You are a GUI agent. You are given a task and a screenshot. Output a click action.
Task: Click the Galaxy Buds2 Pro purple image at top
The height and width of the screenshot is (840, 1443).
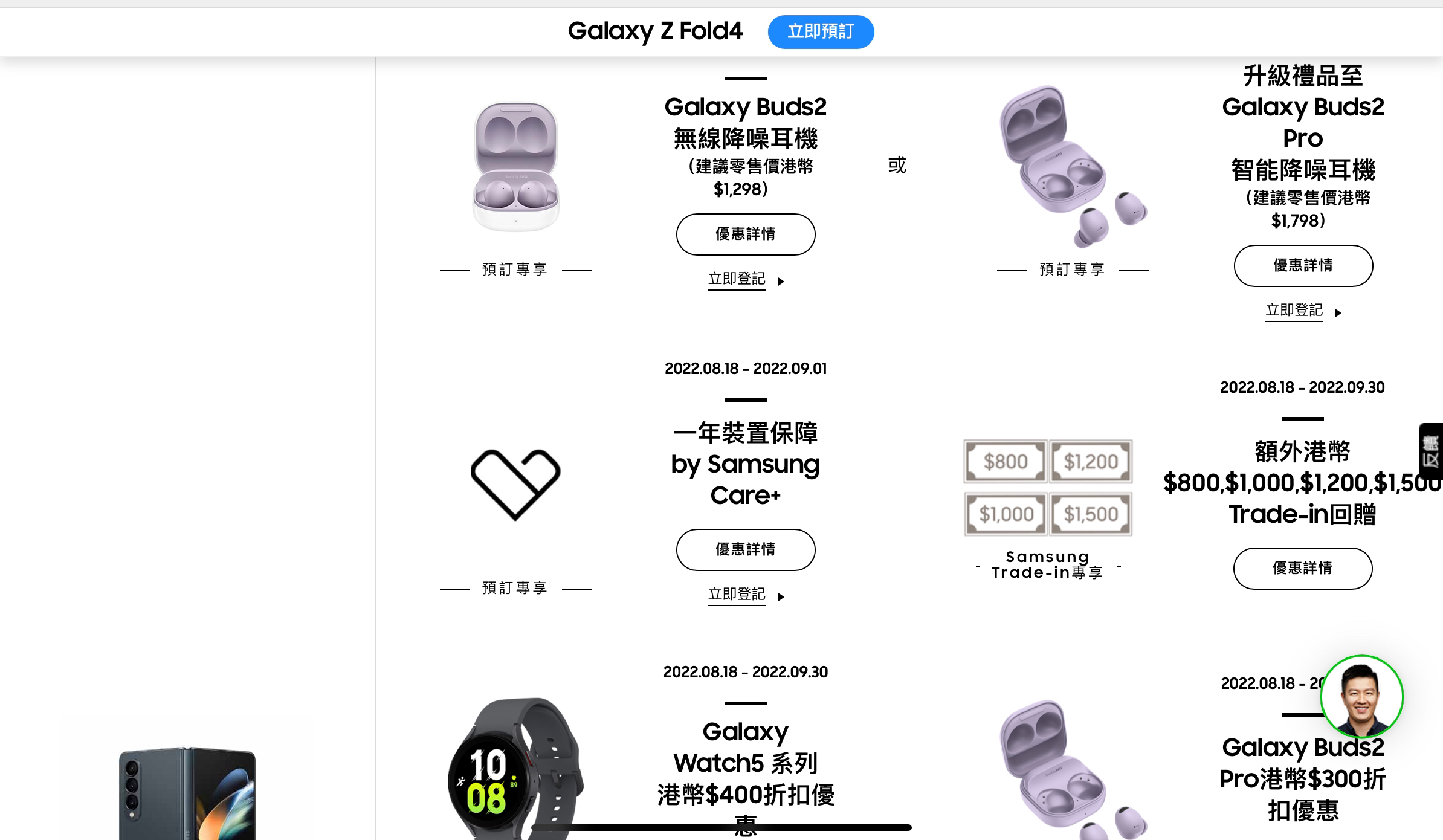pos(1073,167)
